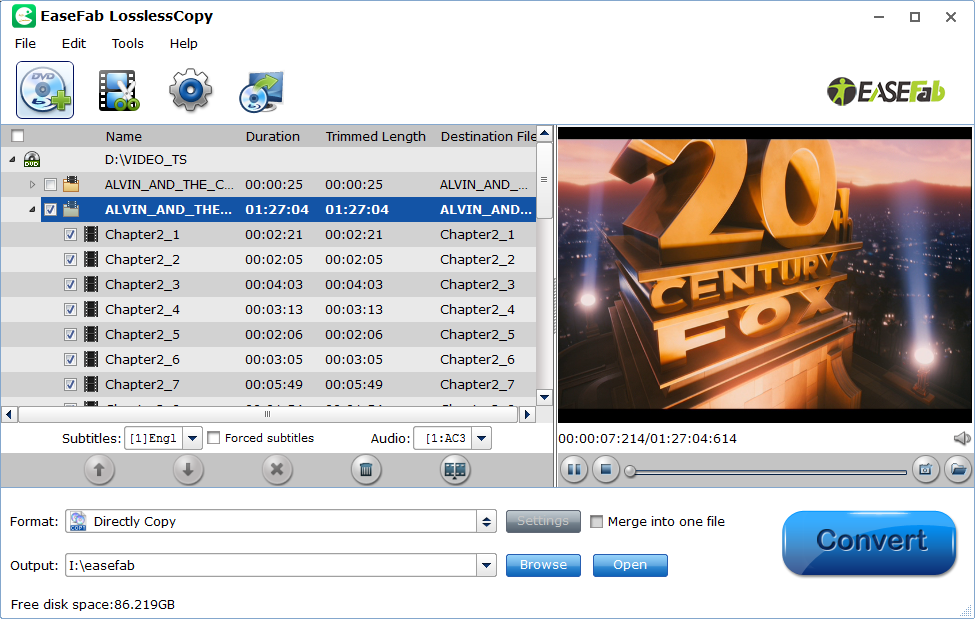The width and height of the screenshot is (975, 619).
Task: Click the Output path field I:\easefab
Action: (x=272, y=565)
